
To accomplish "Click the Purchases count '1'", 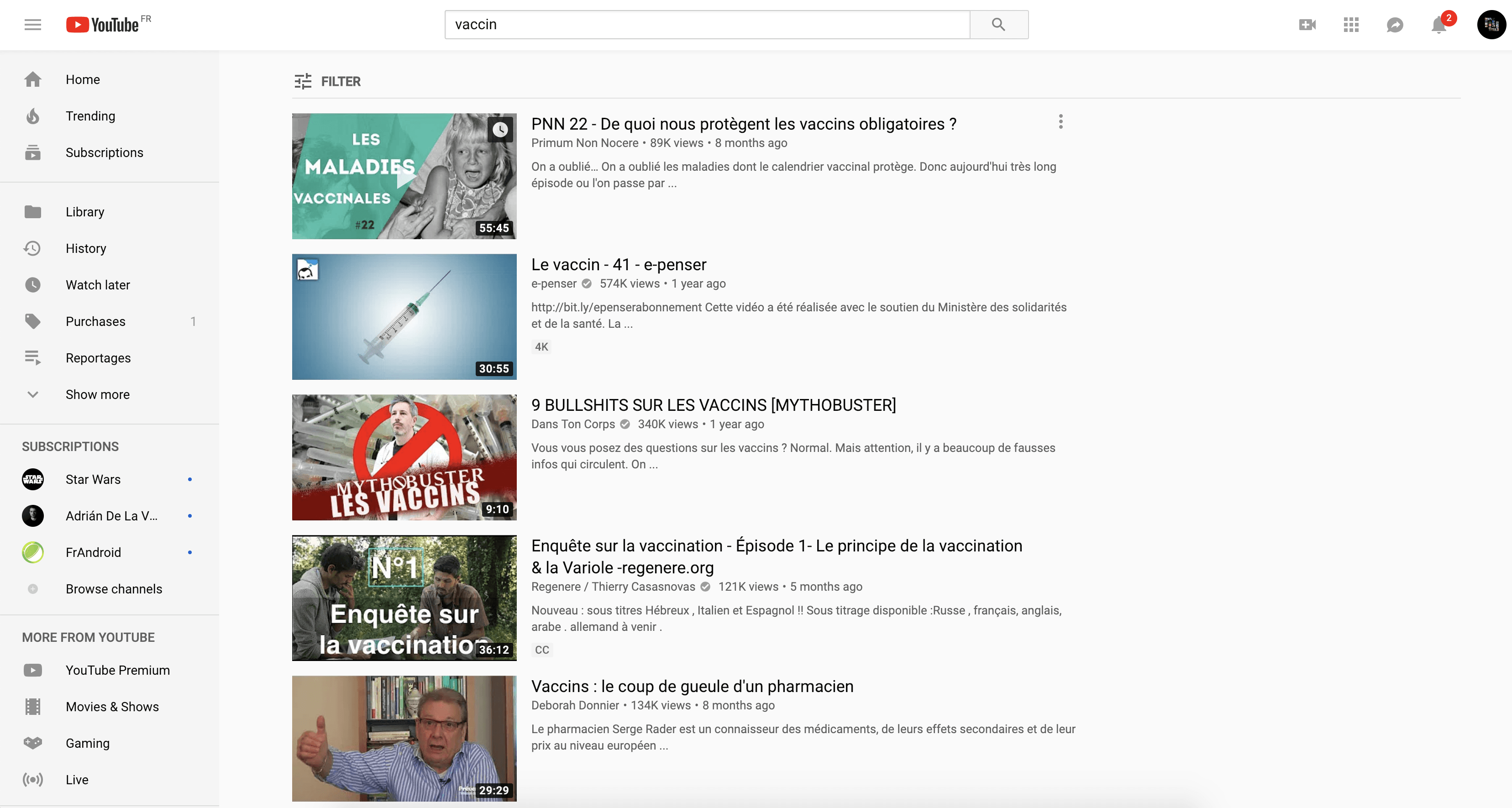I will [x=193, y=321].
